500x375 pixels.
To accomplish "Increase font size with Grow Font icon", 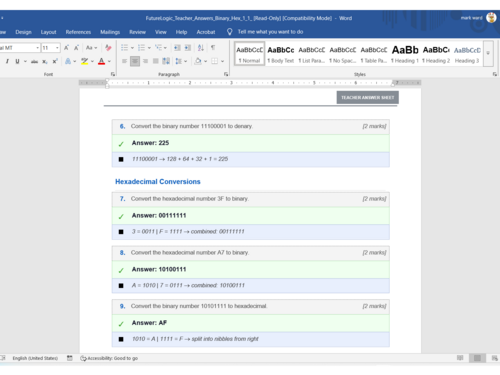I will pos(66,48).
